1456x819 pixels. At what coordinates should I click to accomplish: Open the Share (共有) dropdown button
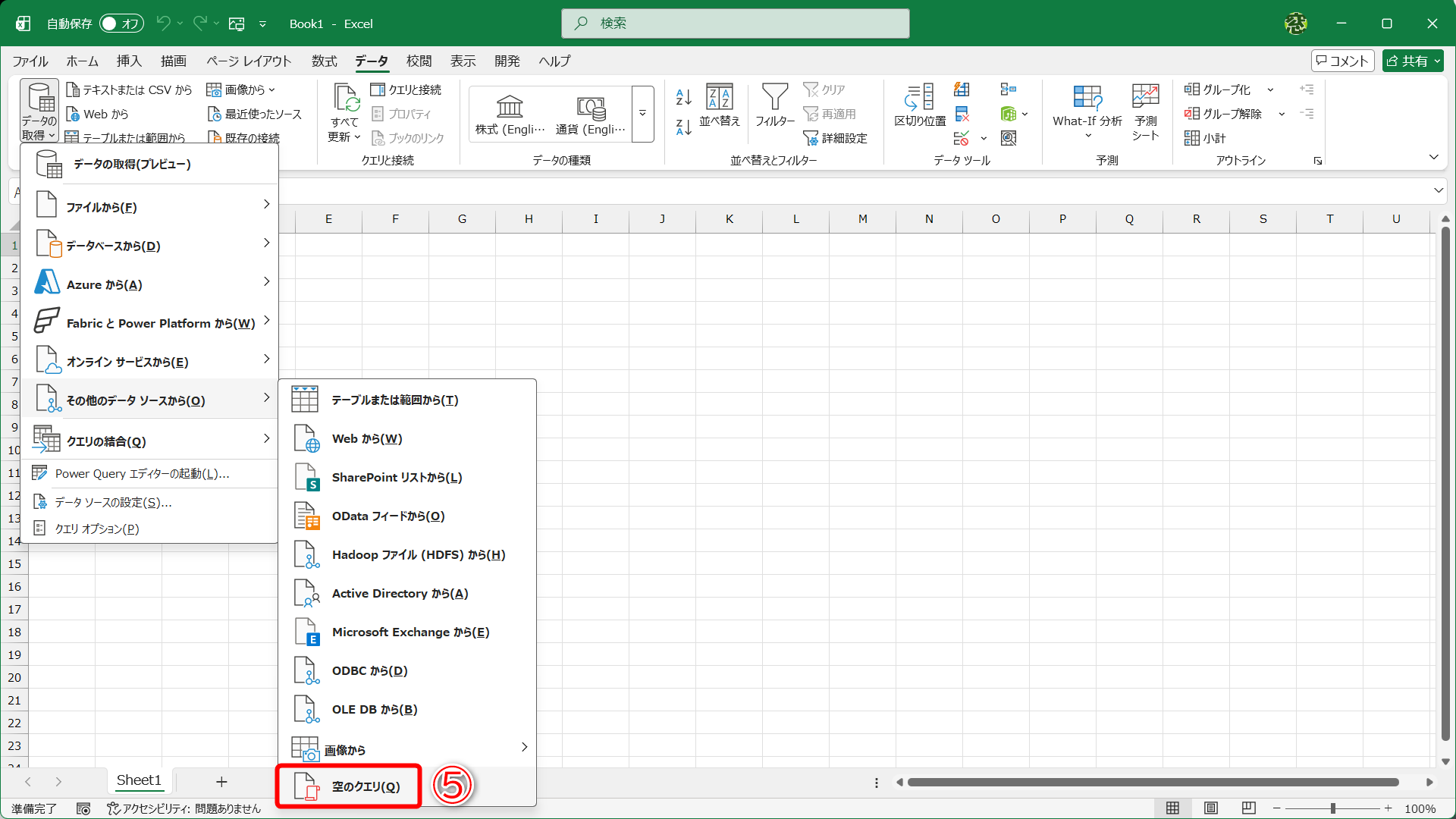pyautogui.click(x=1412, y=61)
